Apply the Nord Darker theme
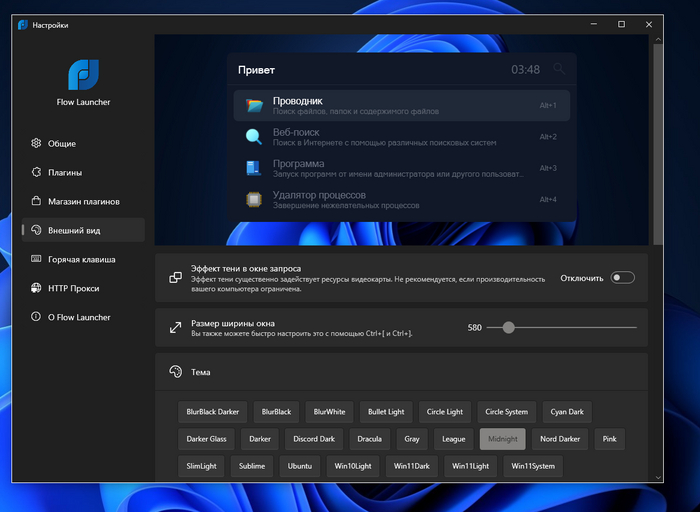 (560, 438)
